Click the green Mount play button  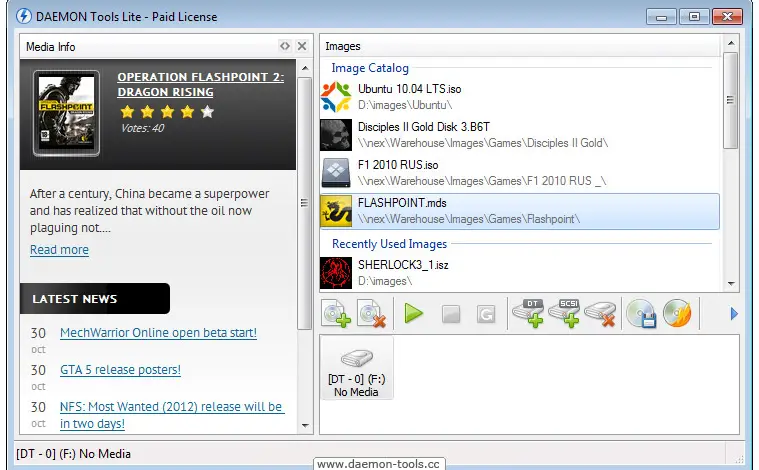pyautogui.click(x=413, y=314)
